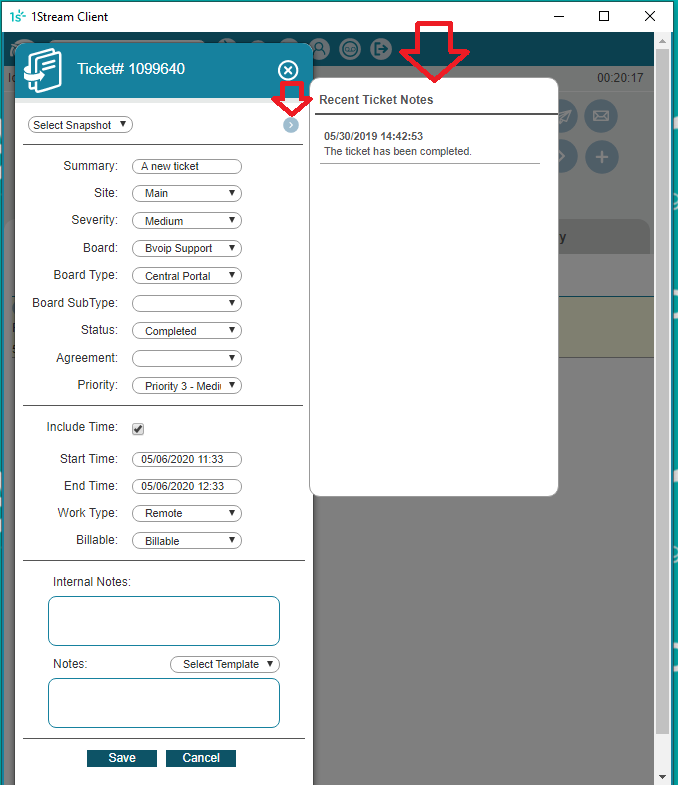
Task: Close the Ticket# 1099640 dialog
Action: [x=288, y=70]
